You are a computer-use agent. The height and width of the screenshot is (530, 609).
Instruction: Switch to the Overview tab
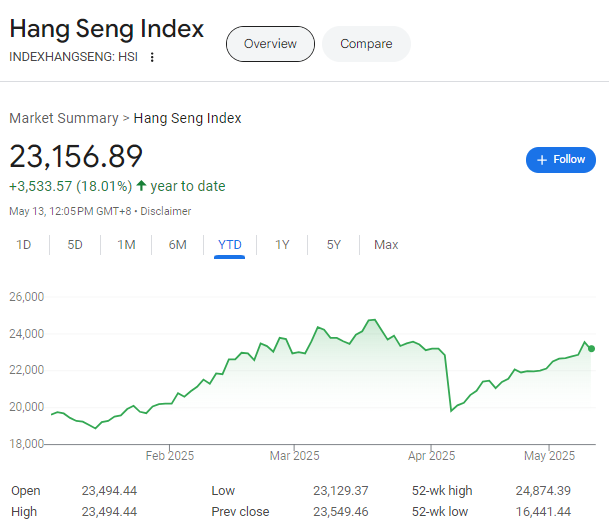[270, 44]
